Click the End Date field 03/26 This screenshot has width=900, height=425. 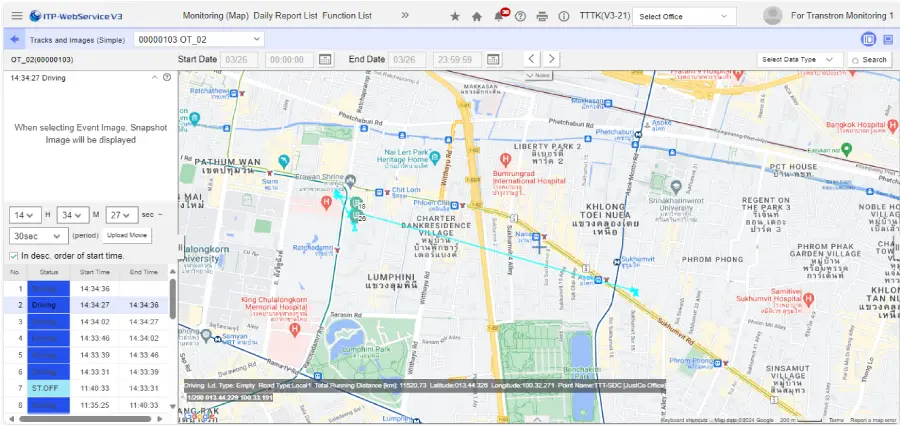pyautogui.click(x=407, y=60)
